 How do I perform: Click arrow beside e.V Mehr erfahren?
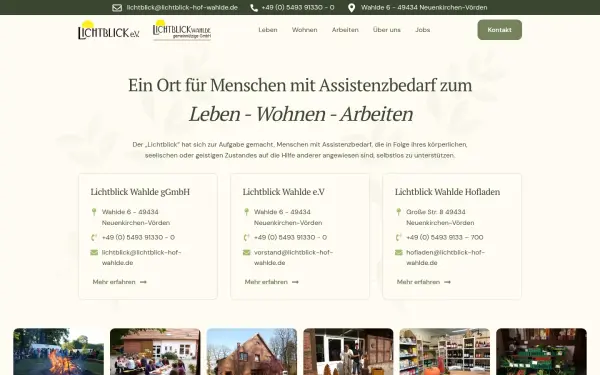pos(295,282)
